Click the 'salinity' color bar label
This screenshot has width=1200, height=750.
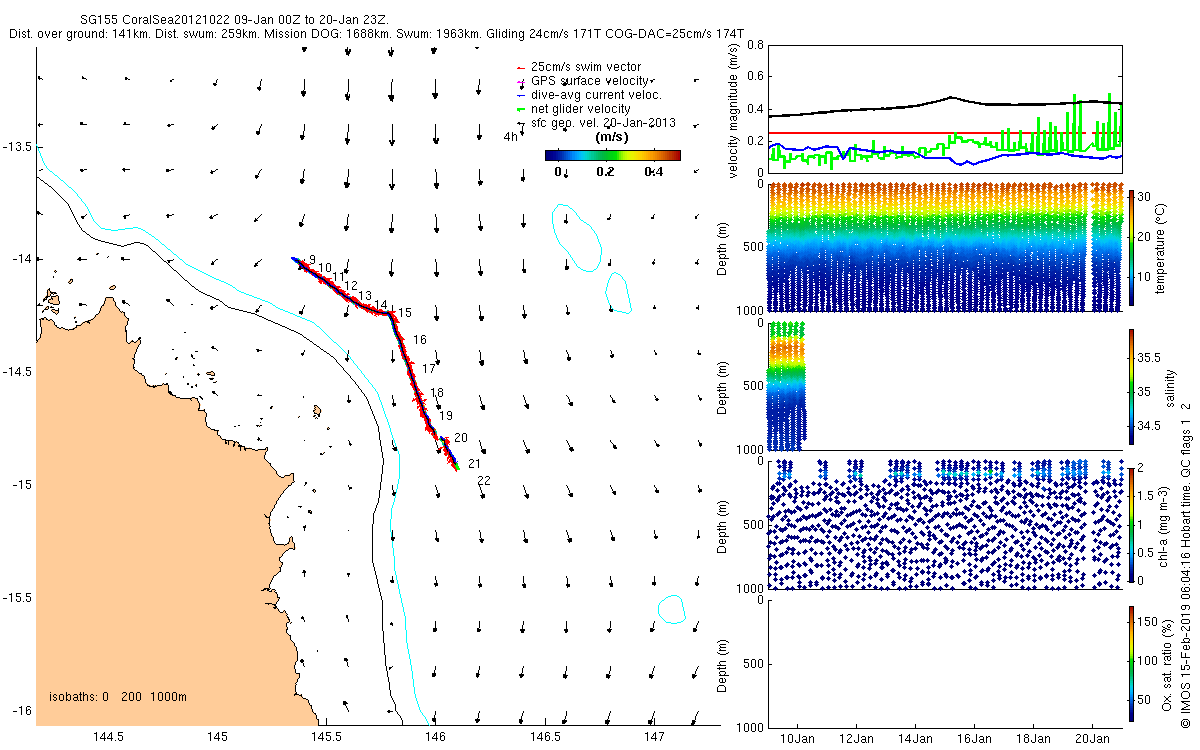point(1172,388)
